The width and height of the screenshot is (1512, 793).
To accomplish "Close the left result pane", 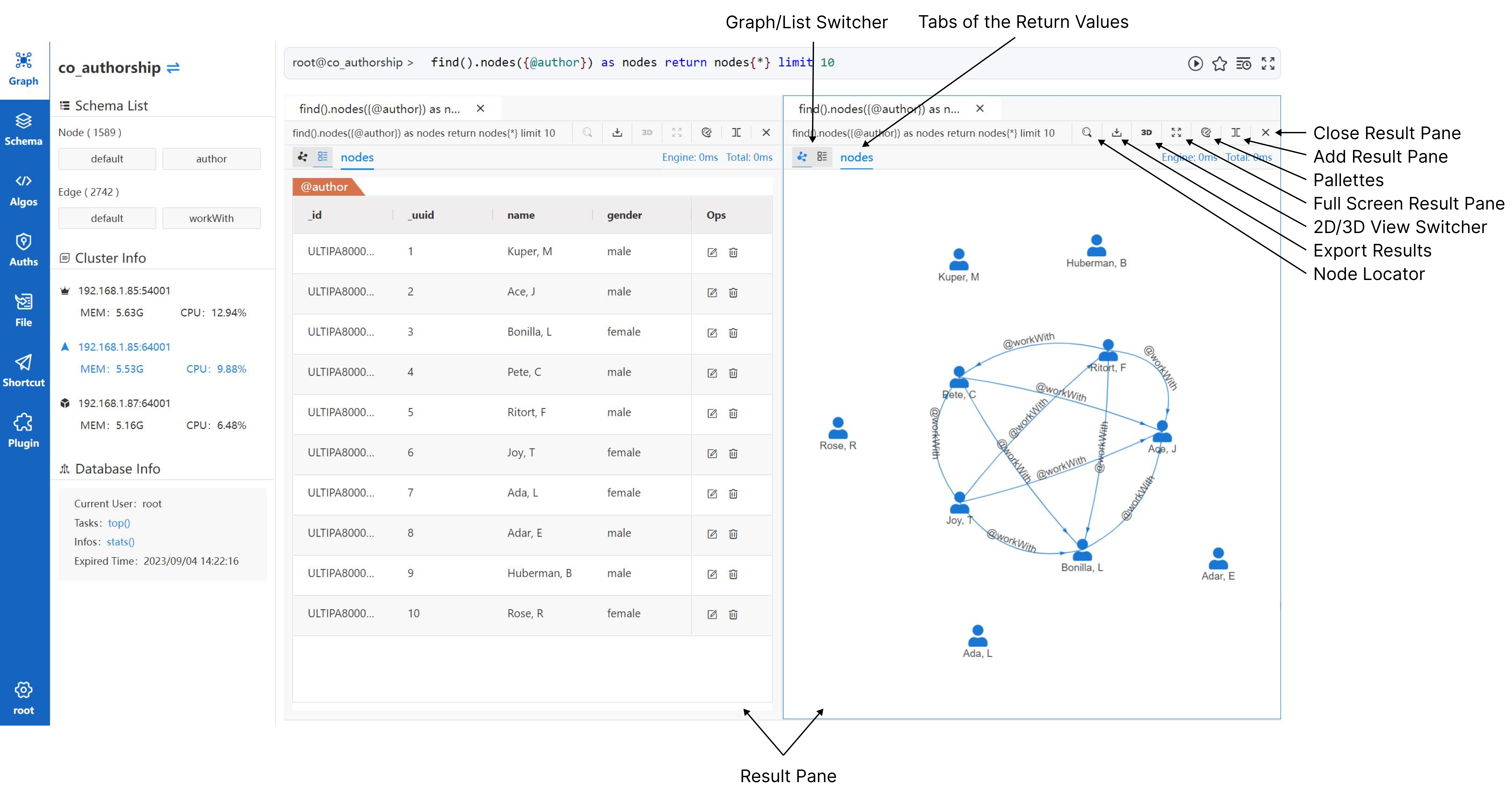I will [766, 133].
